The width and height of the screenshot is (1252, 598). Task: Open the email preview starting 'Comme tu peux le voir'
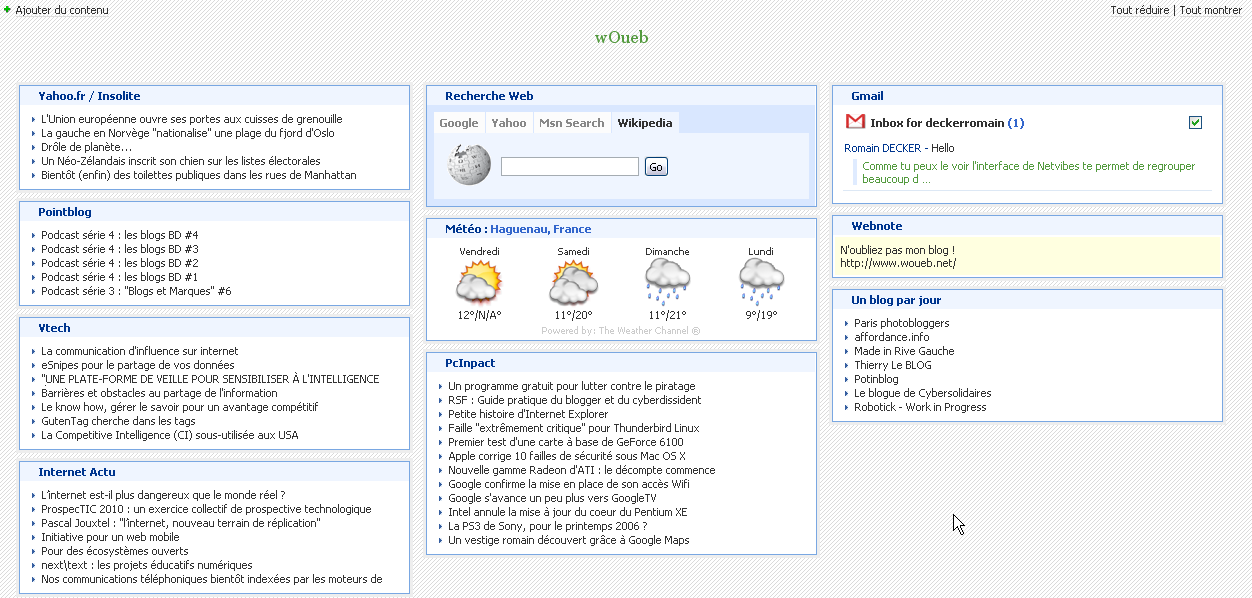pyautogui.click(x=1029, y=173)
